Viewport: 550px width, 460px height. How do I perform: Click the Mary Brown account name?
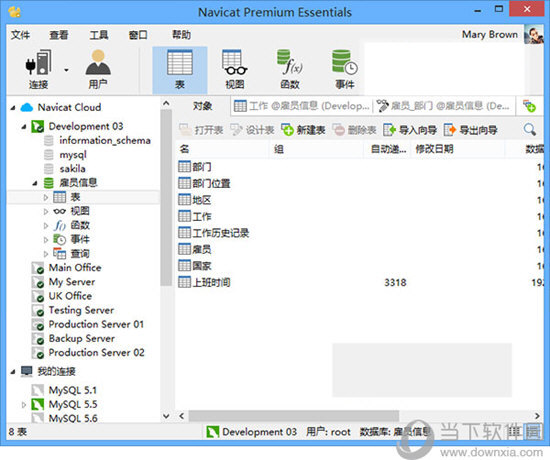point(490,34)
